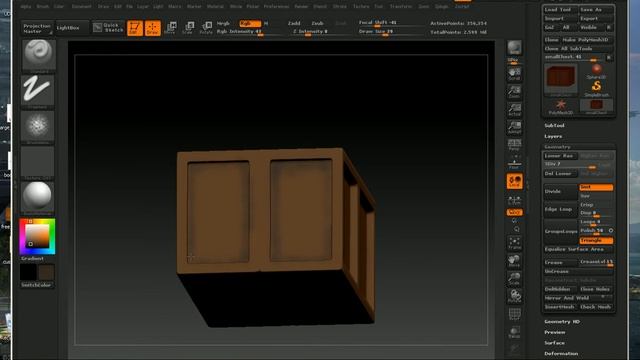The width and height of the screenshot is (640, 360).
Task: Click the Load Tool button
Action: pyautogui.click(x=560, y=9)
